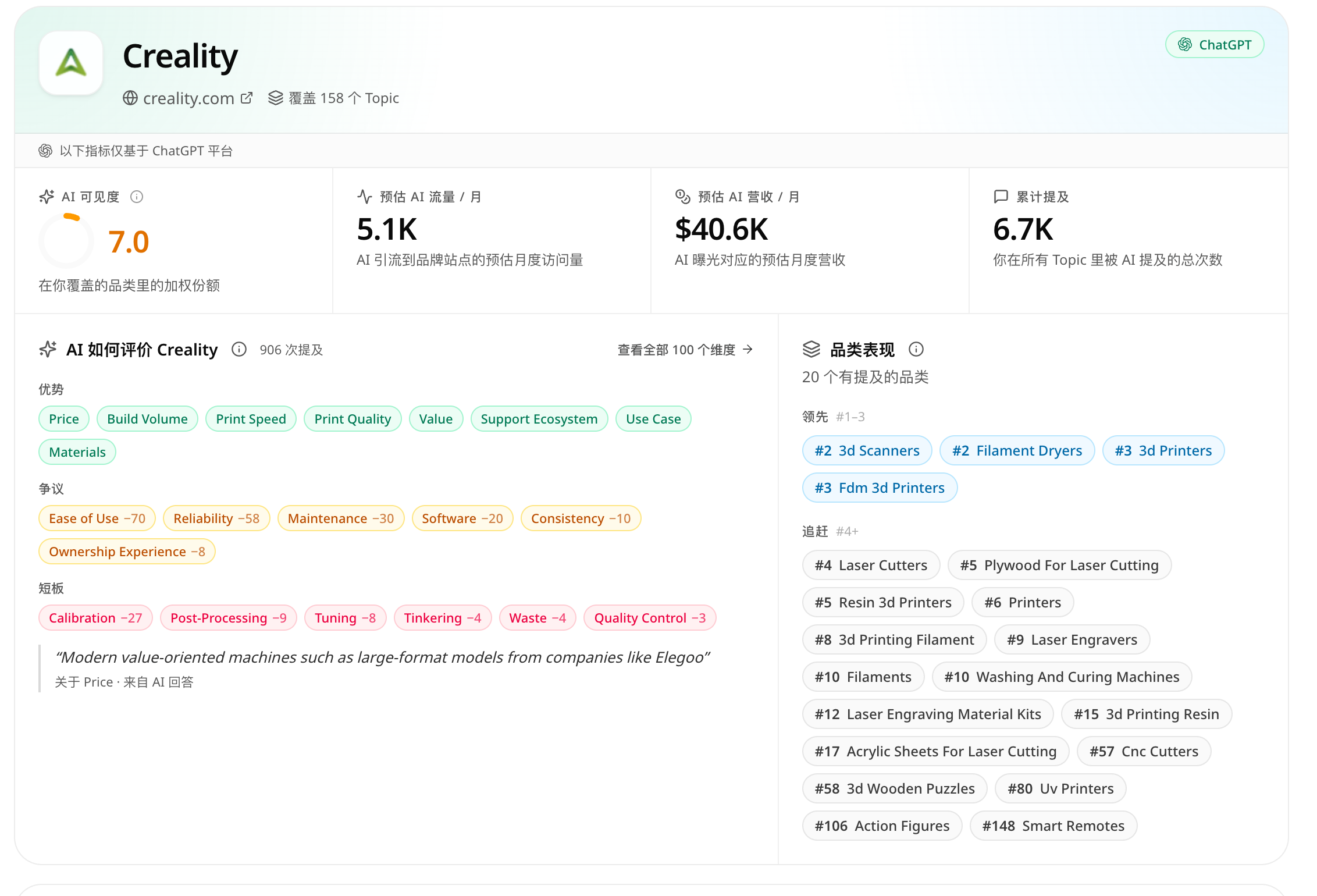
Task: Click the Consistency −10 tag
Action: tap(581, 518)
